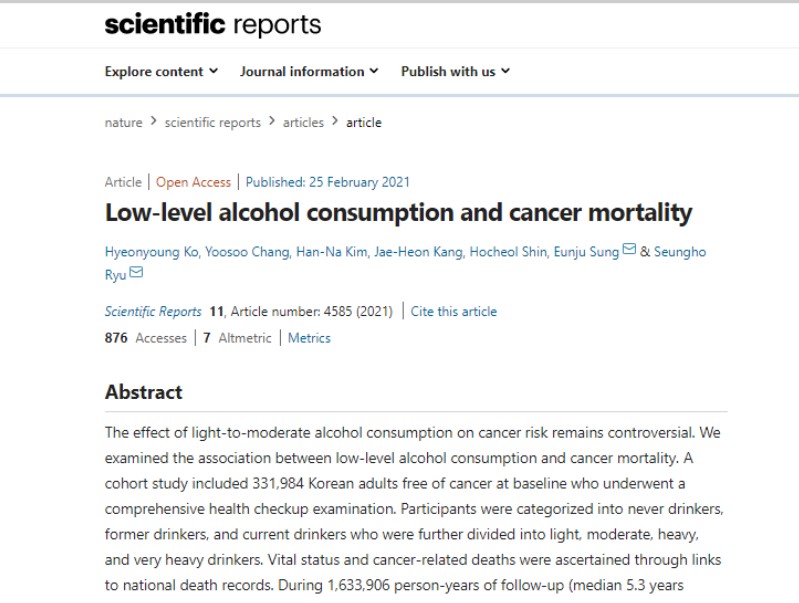
Task: Go to nature breadcrumb link
Action: coord(123,123)
